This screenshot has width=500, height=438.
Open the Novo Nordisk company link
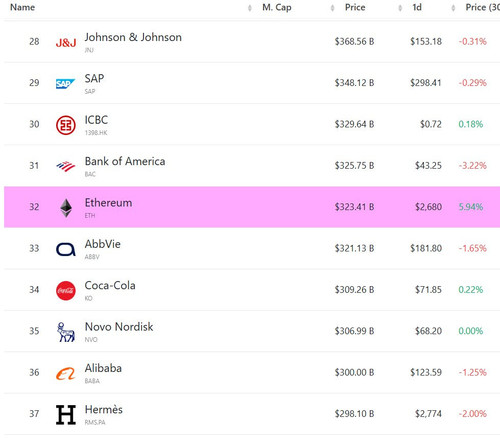coord(119,327)
